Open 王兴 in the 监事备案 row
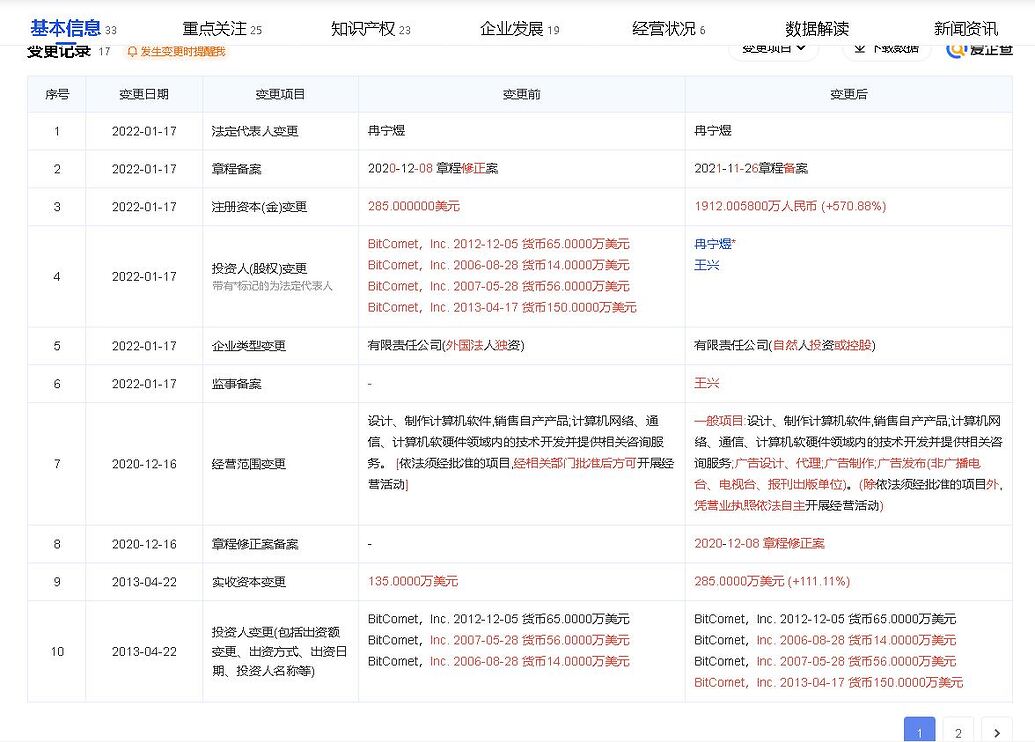This screenshot has width=1035, height=742. coord(706,383)
